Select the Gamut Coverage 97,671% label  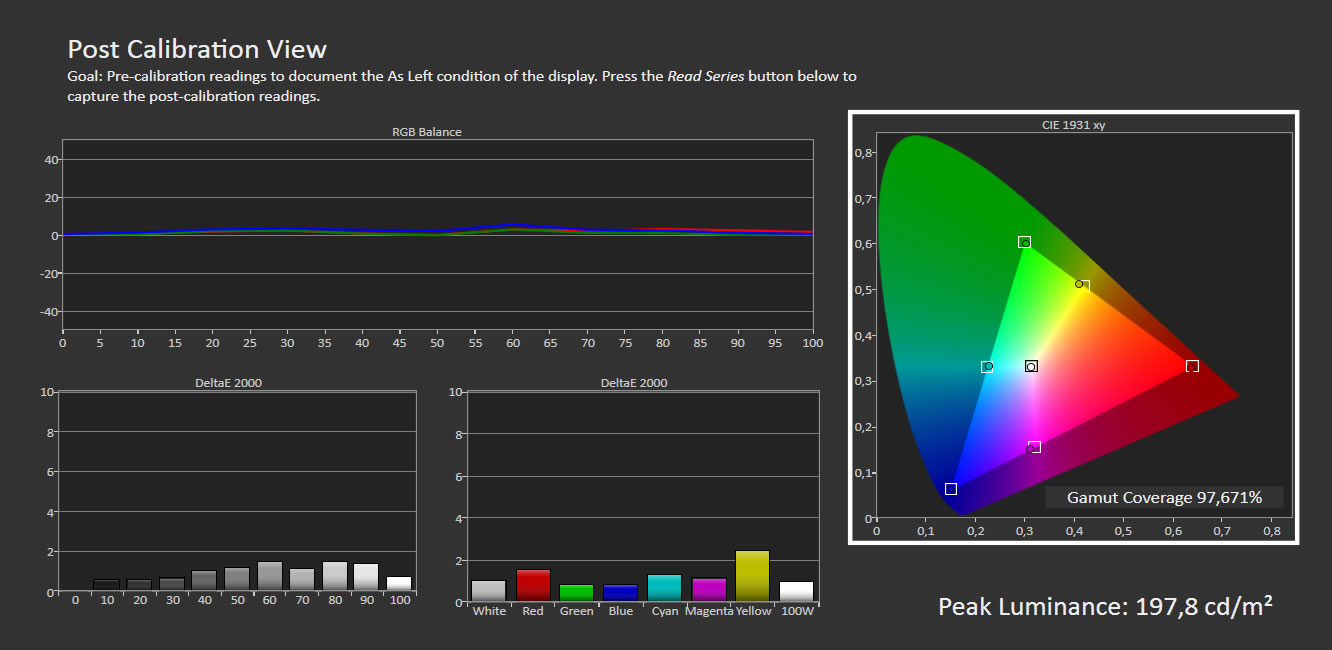1164,497
